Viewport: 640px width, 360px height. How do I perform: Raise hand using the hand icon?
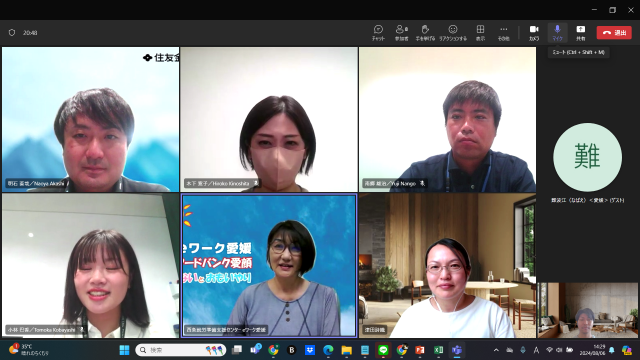pos(425,33)
